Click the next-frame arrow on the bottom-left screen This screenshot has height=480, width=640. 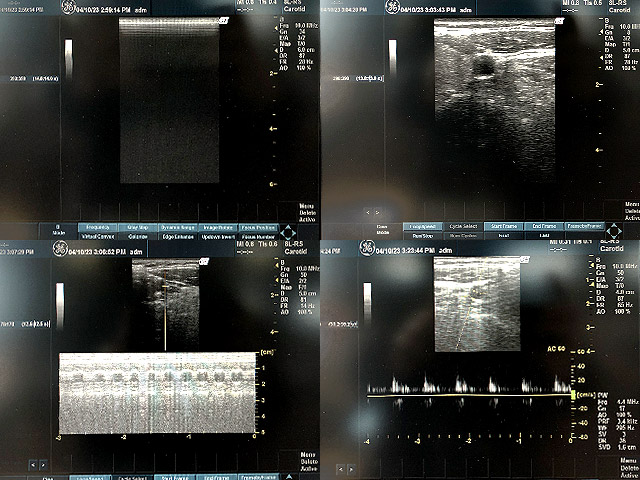click(x=43, y=464)
